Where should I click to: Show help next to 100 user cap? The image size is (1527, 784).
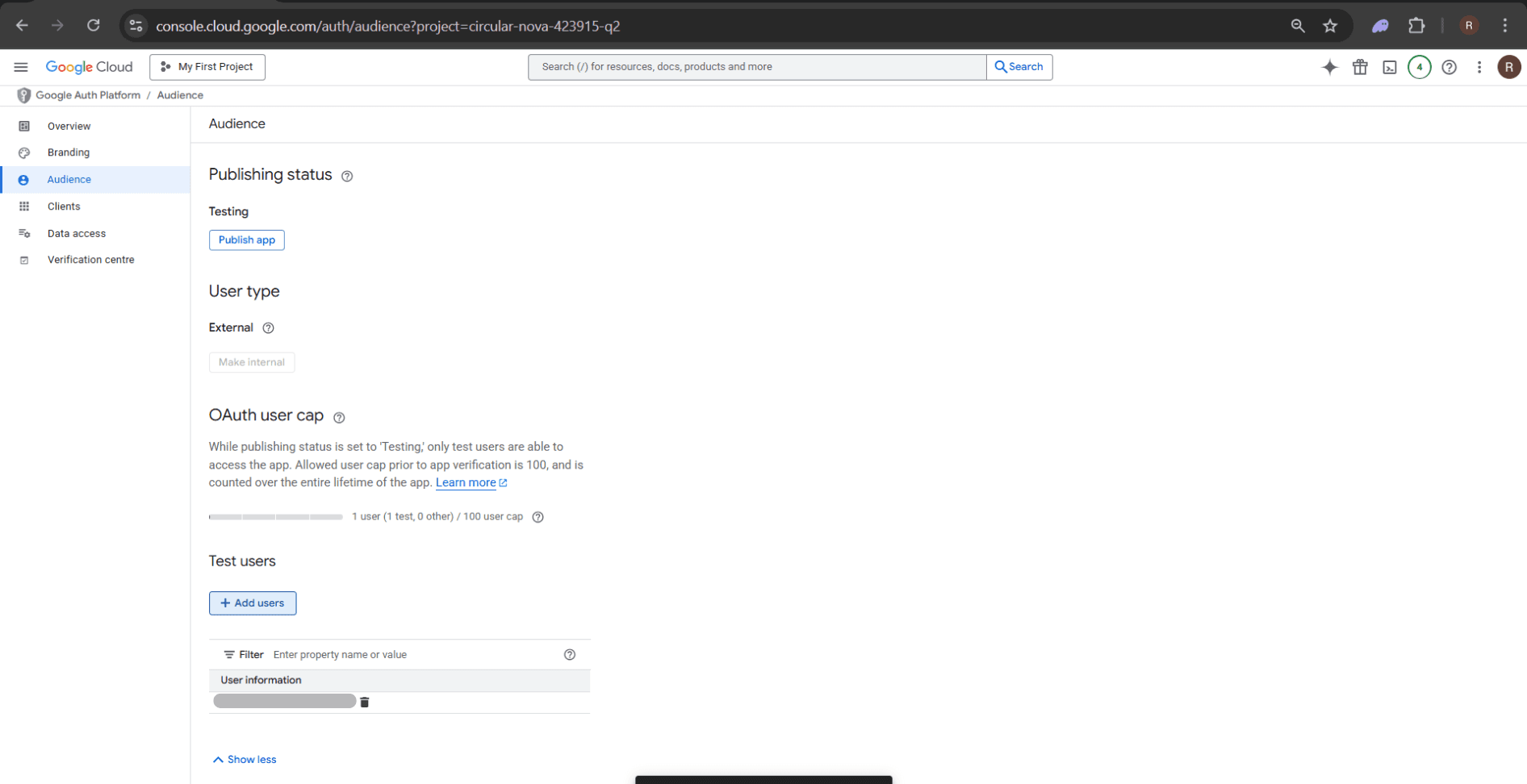click(x=538, y=517)
